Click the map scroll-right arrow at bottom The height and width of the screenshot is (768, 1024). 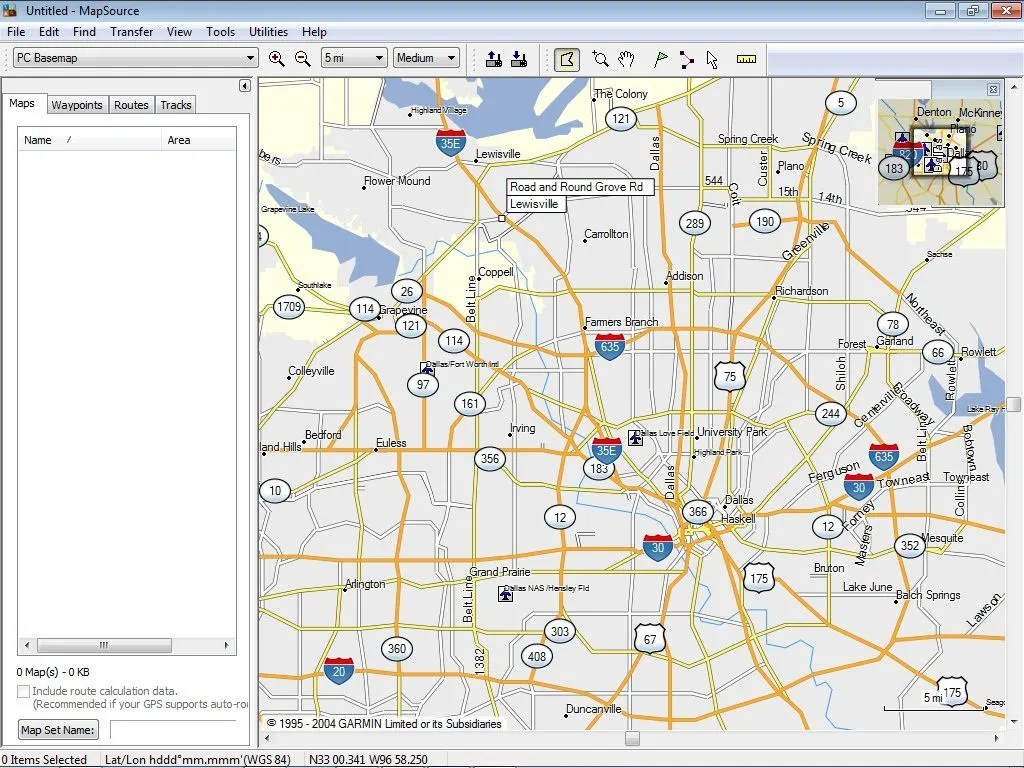996,738
